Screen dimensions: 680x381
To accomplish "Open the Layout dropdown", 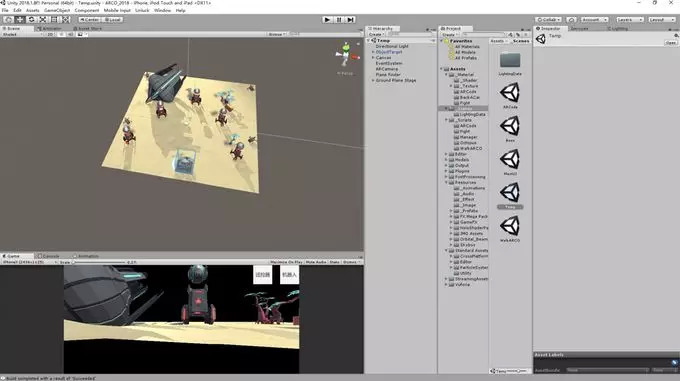I will [662, 20].
